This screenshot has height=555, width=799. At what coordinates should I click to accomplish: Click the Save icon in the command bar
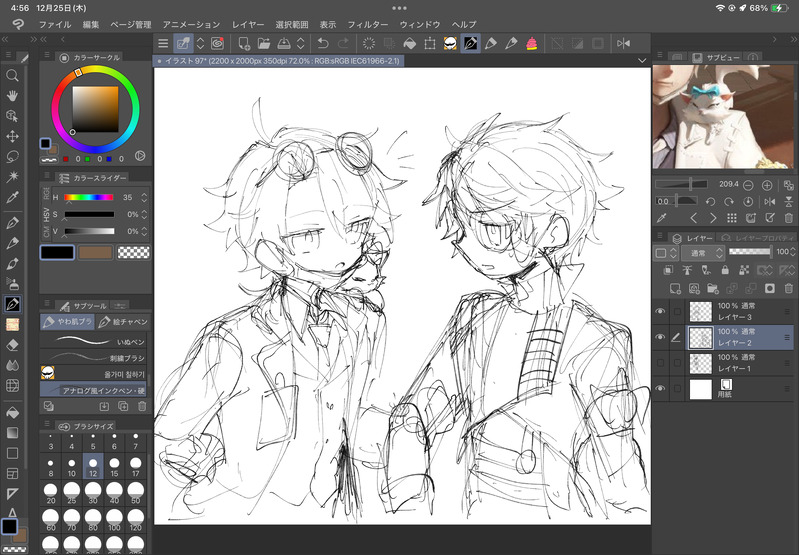(x=283, y=43)
